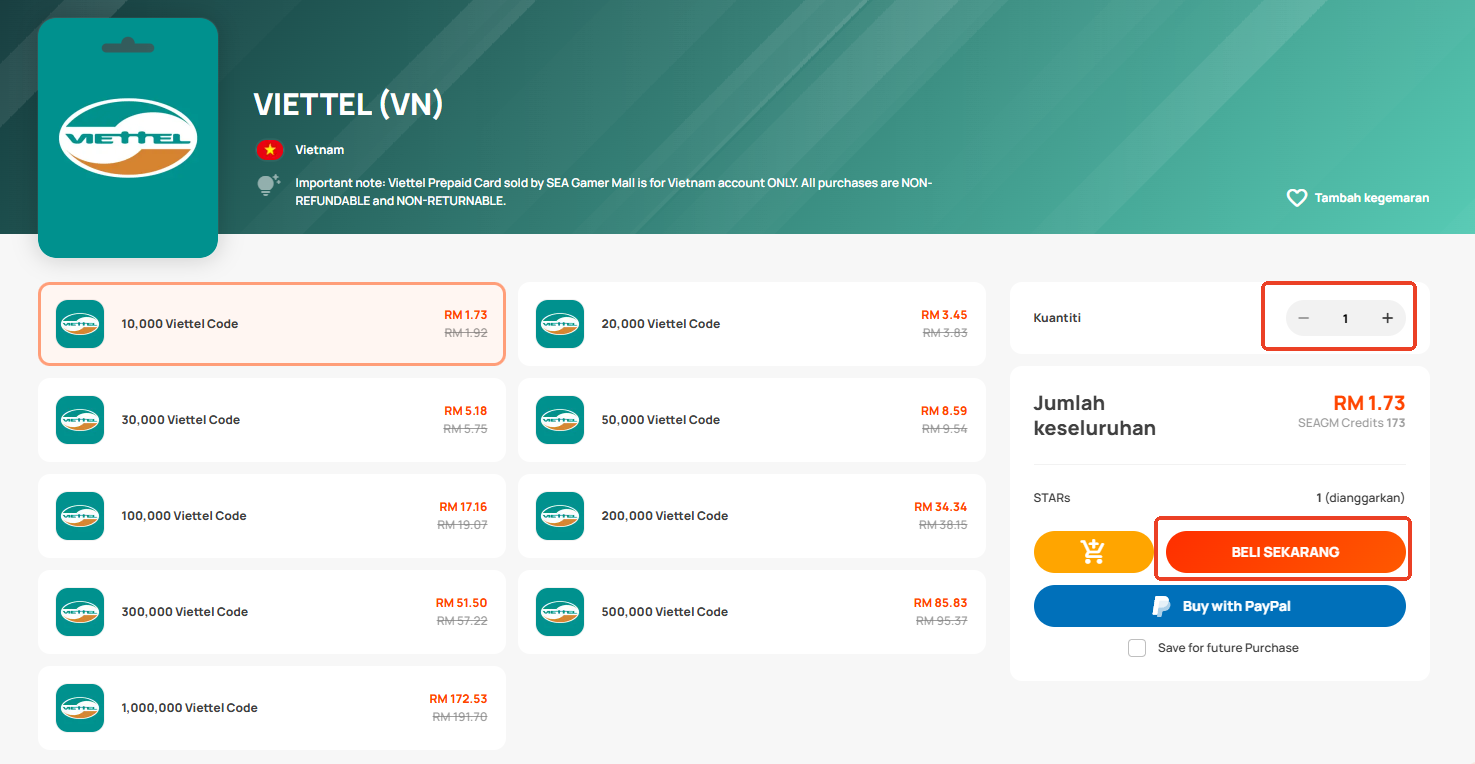The height and width of the screenshot is (764, 1475).
Task: Increase quantity with the plus button
Action: 1387,318
